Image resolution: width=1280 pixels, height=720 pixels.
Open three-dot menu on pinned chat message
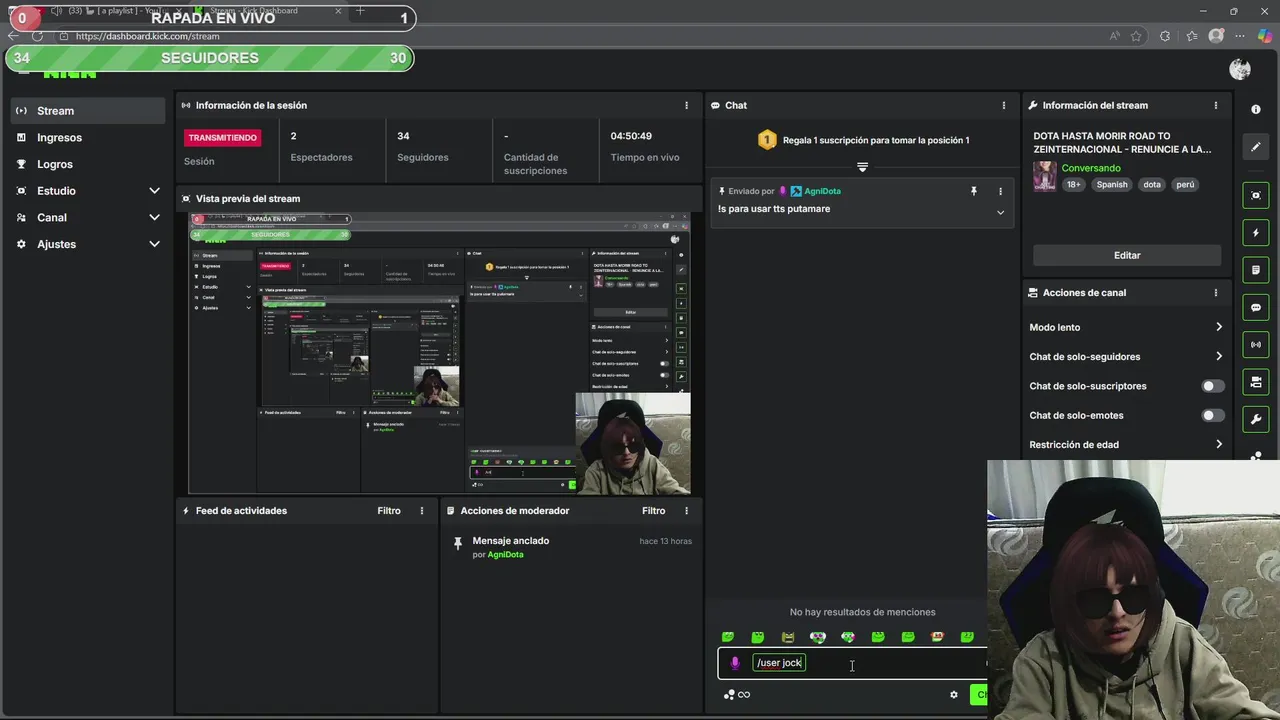click(x=1000, y=191)
